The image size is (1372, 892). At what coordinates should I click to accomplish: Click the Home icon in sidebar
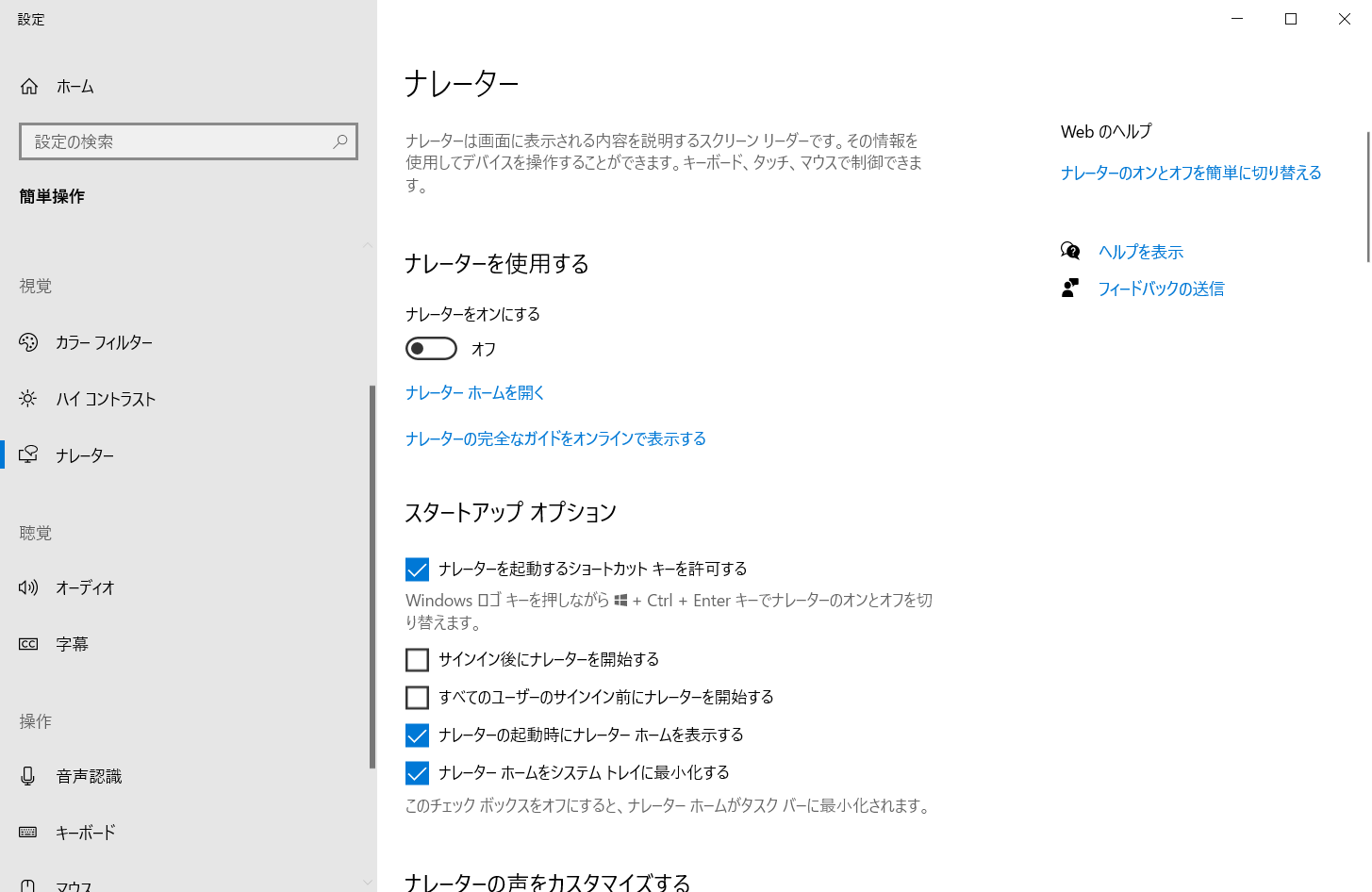tap(29, 87)
